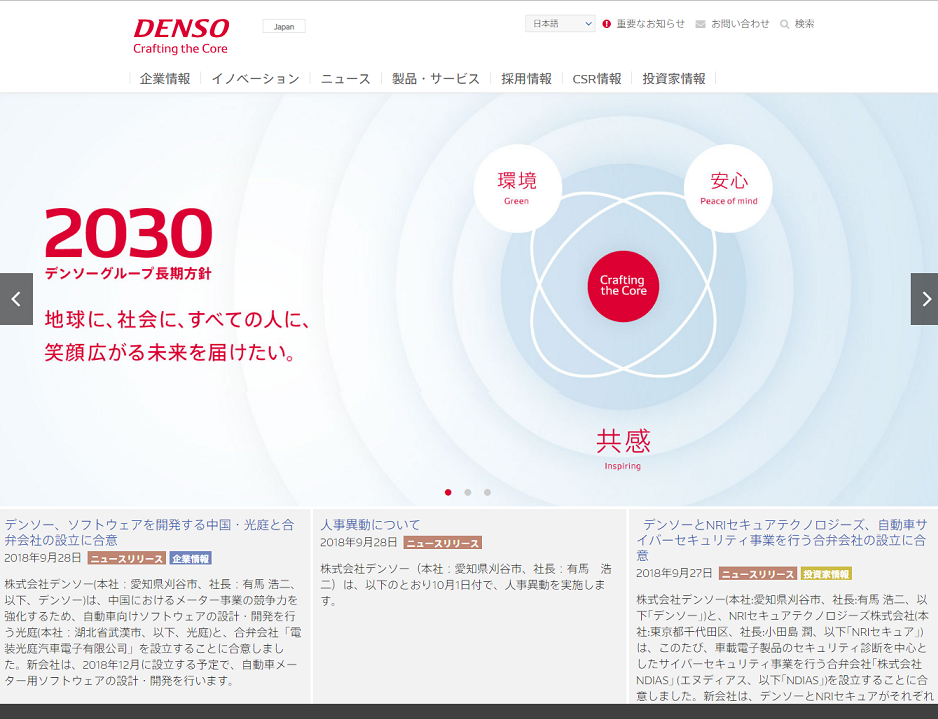Click the red Crafting the Core circle
This screenshot has height=719, width=938.
(623, 286)
